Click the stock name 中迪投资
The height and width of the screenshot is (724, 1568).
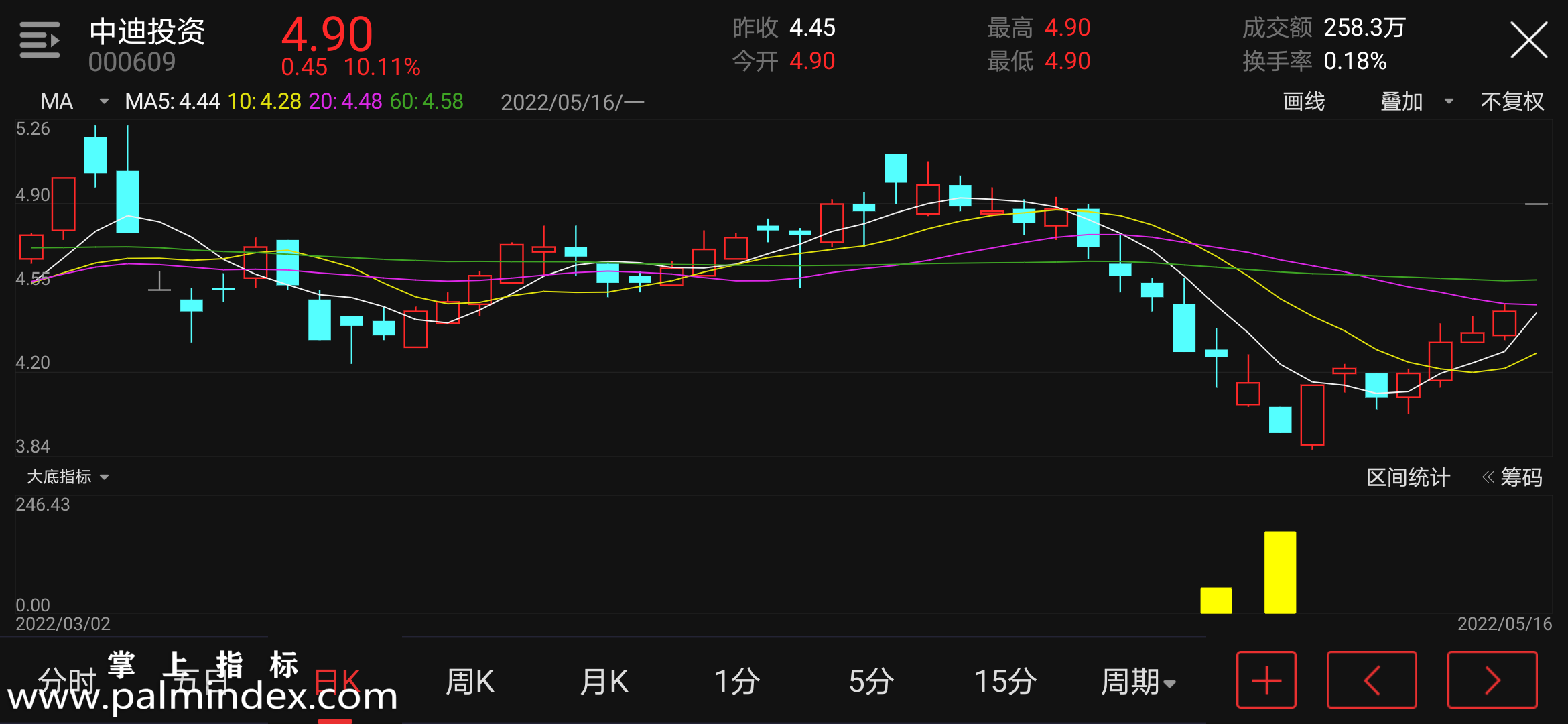tap(147, 31)
